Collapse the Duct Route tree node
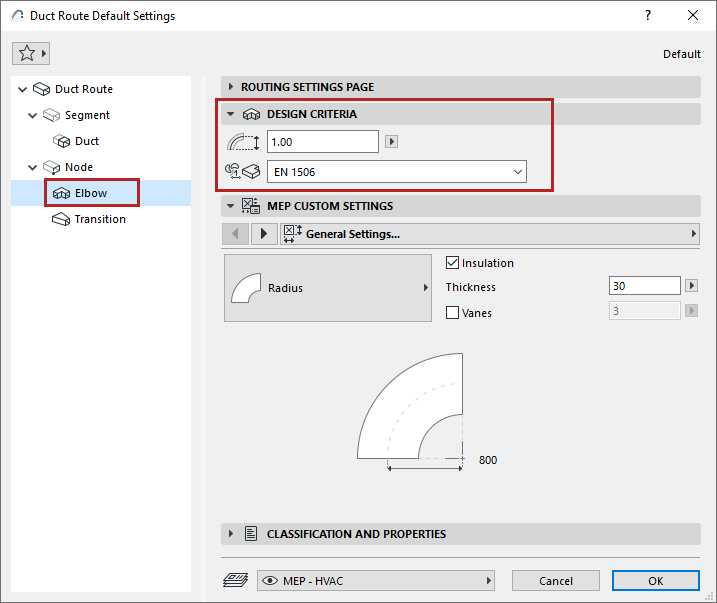Screen dimensions: 717x603 22,89
